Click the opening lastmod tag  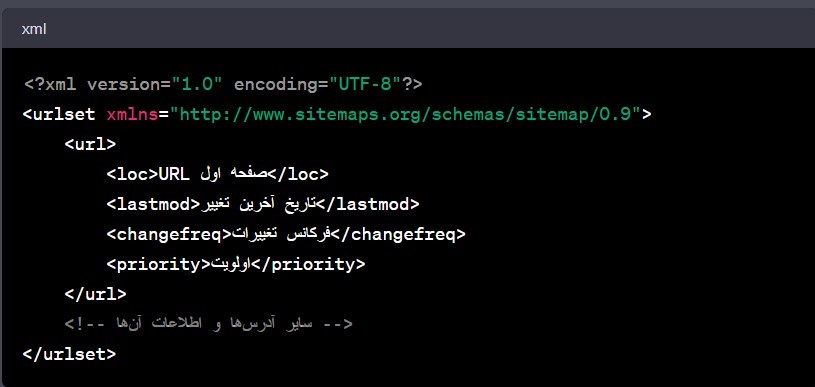tap(153, 205)
